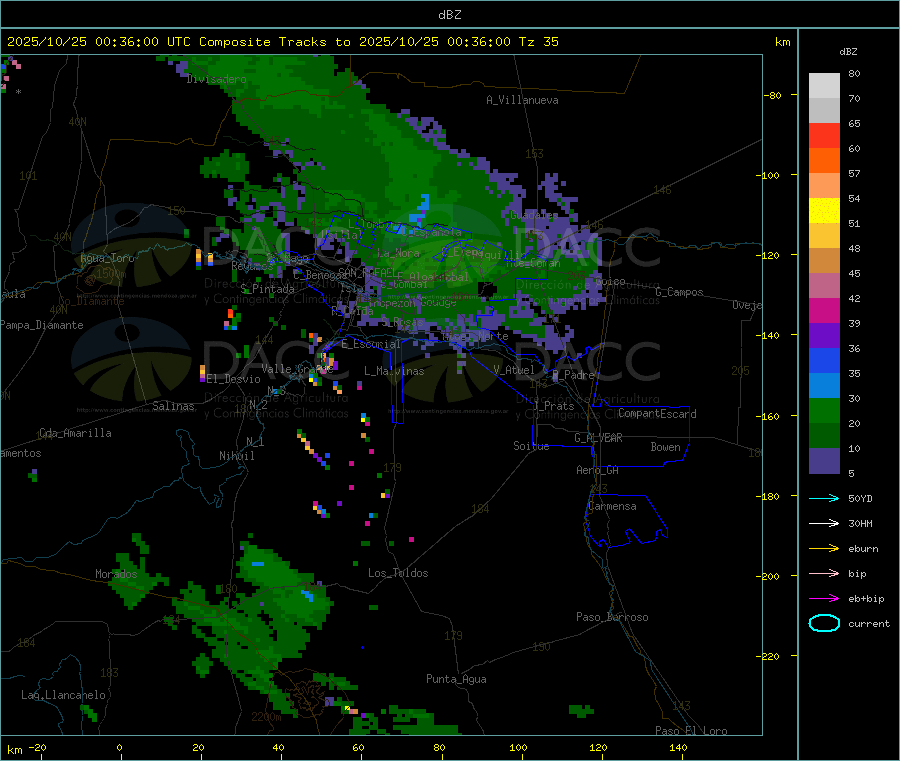
Task: Pick the slate purple 5-10 dBZ swatch
Action: 824,461
